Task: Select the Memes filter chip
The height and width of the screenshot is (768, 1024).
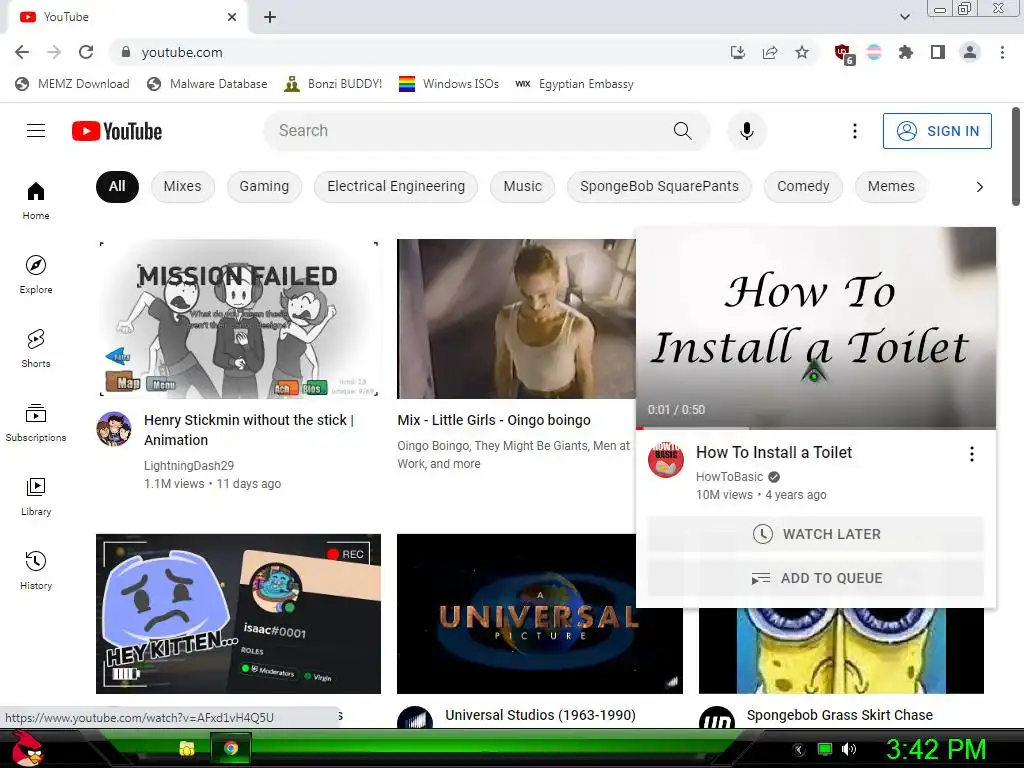Action: point(891,187)
